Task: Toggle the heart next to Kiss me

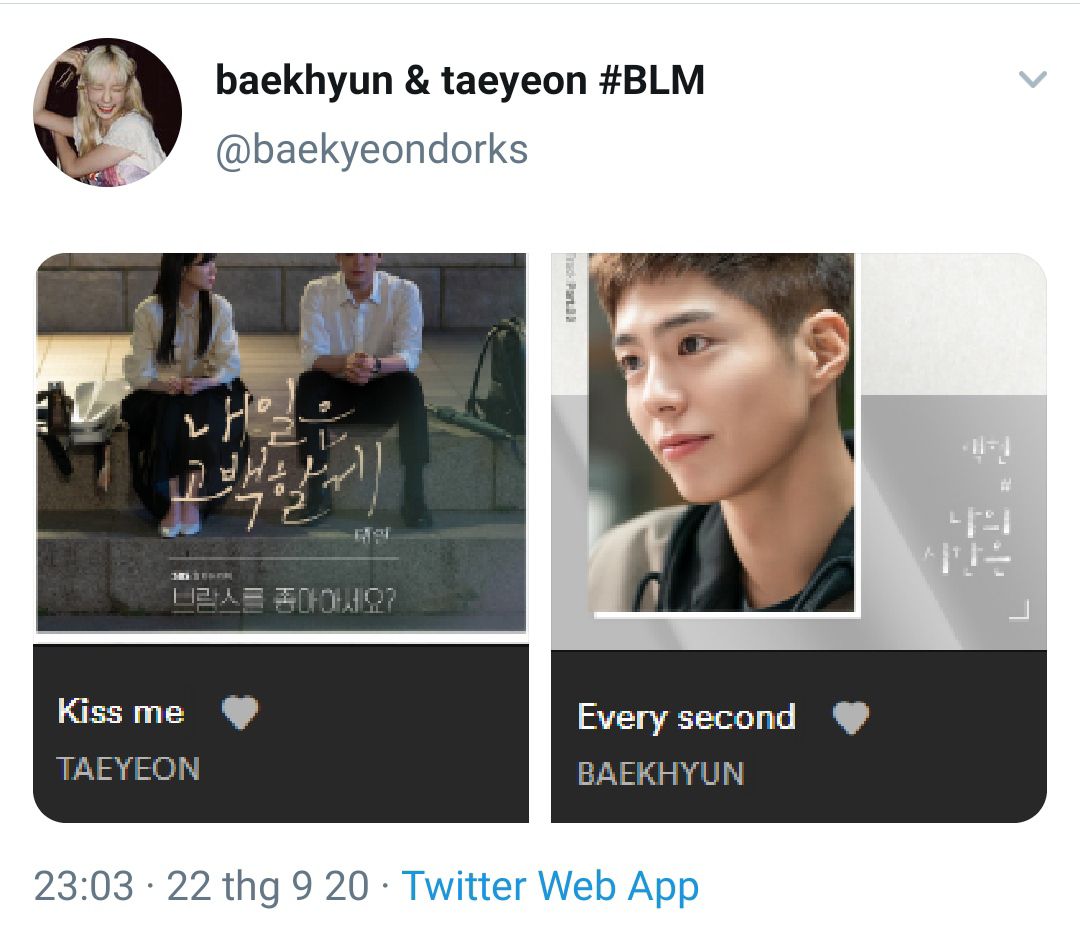Action: coord(240,712)
